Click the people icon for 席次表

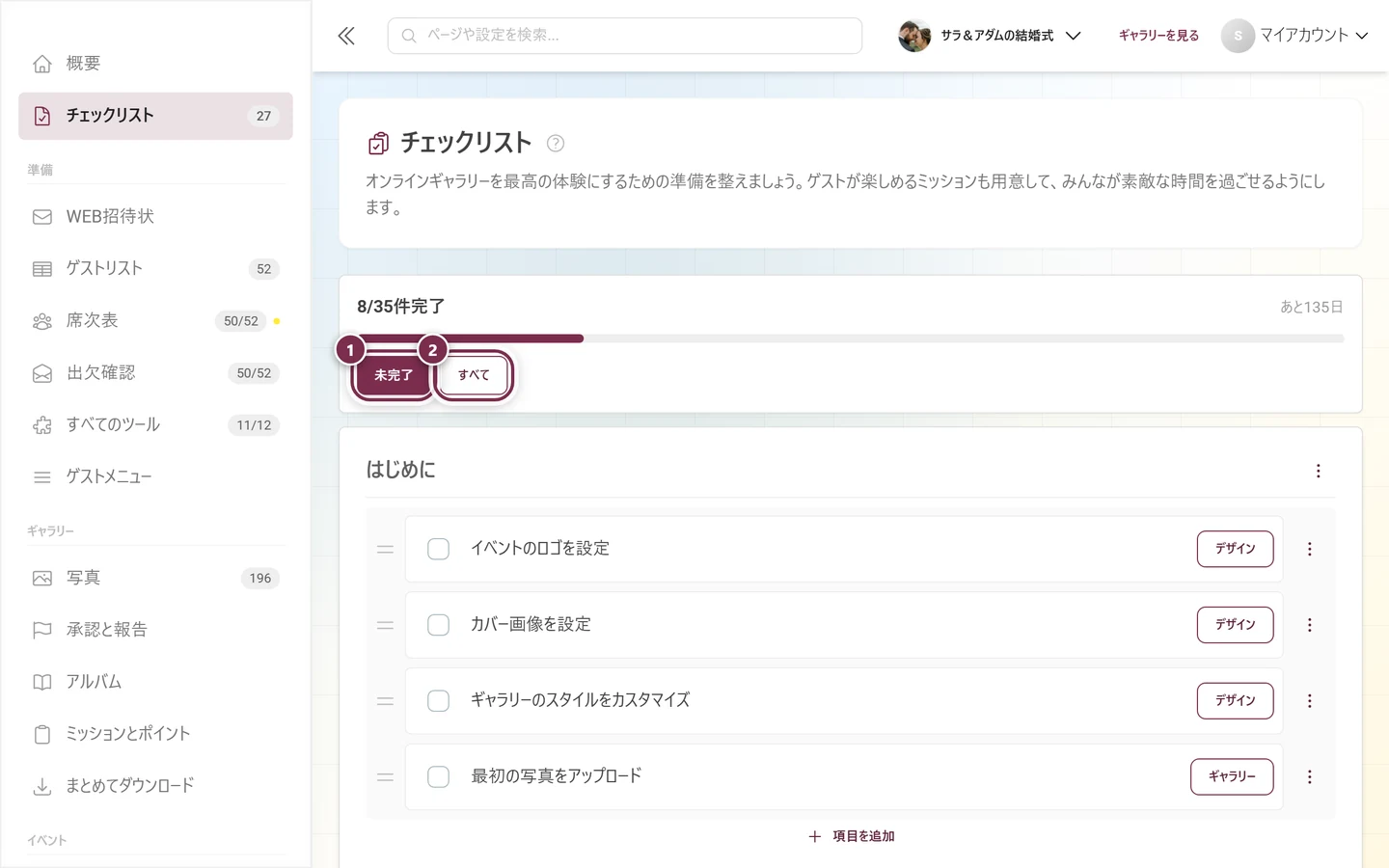click(42, 321)
